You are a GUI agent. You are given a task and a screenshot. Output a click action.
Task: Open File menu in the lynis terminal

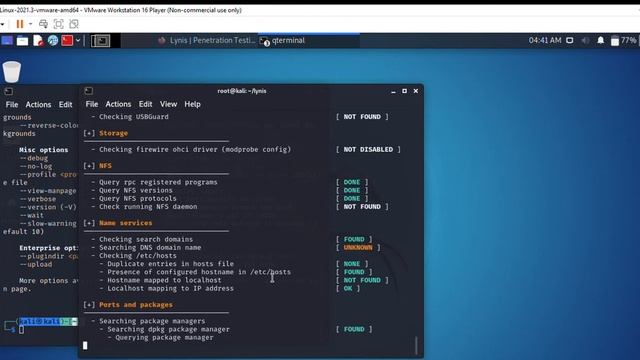tap(92, 104)
